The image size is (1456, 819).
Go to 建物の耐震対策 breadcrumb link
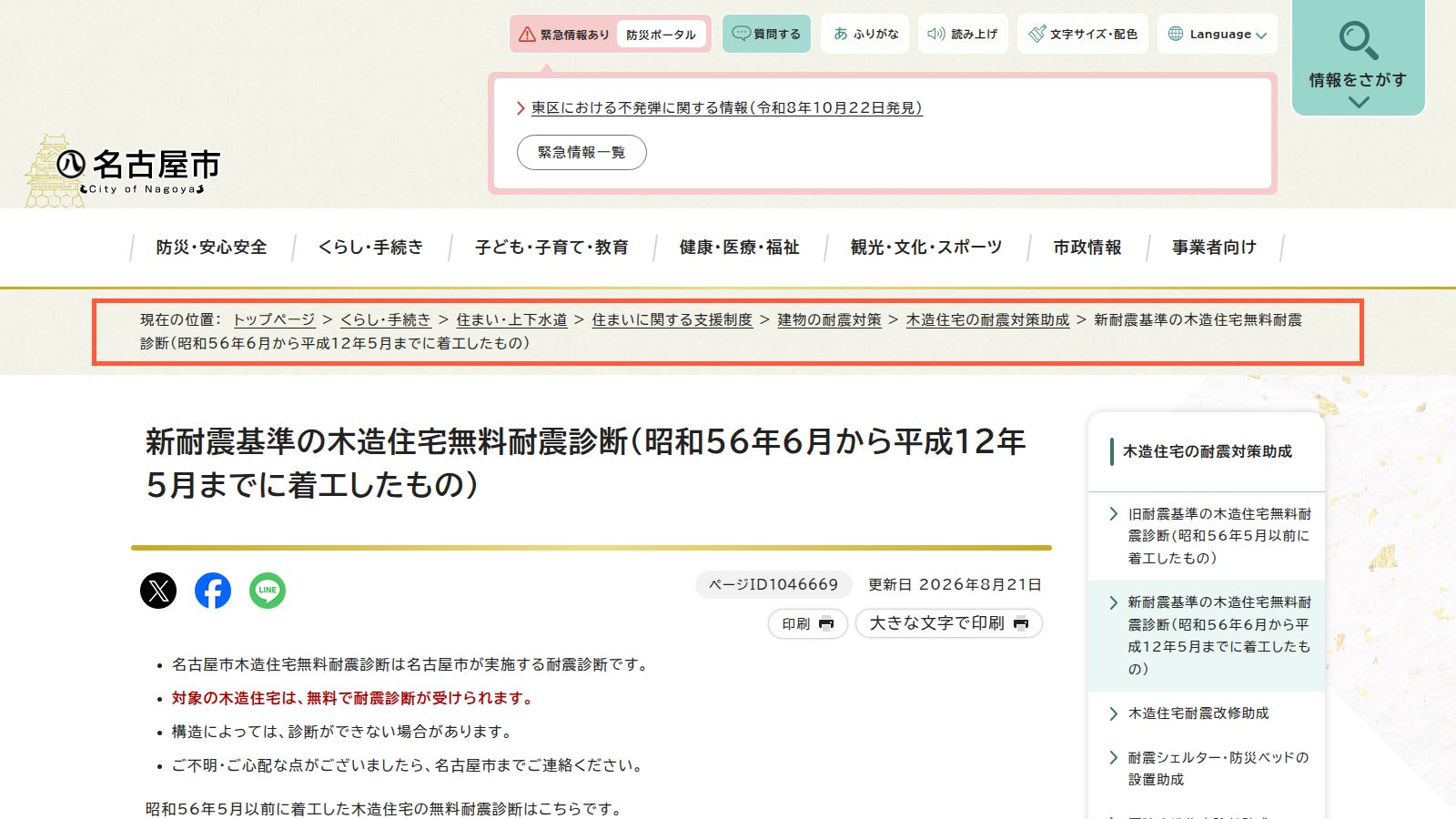(x=829, y=319)
